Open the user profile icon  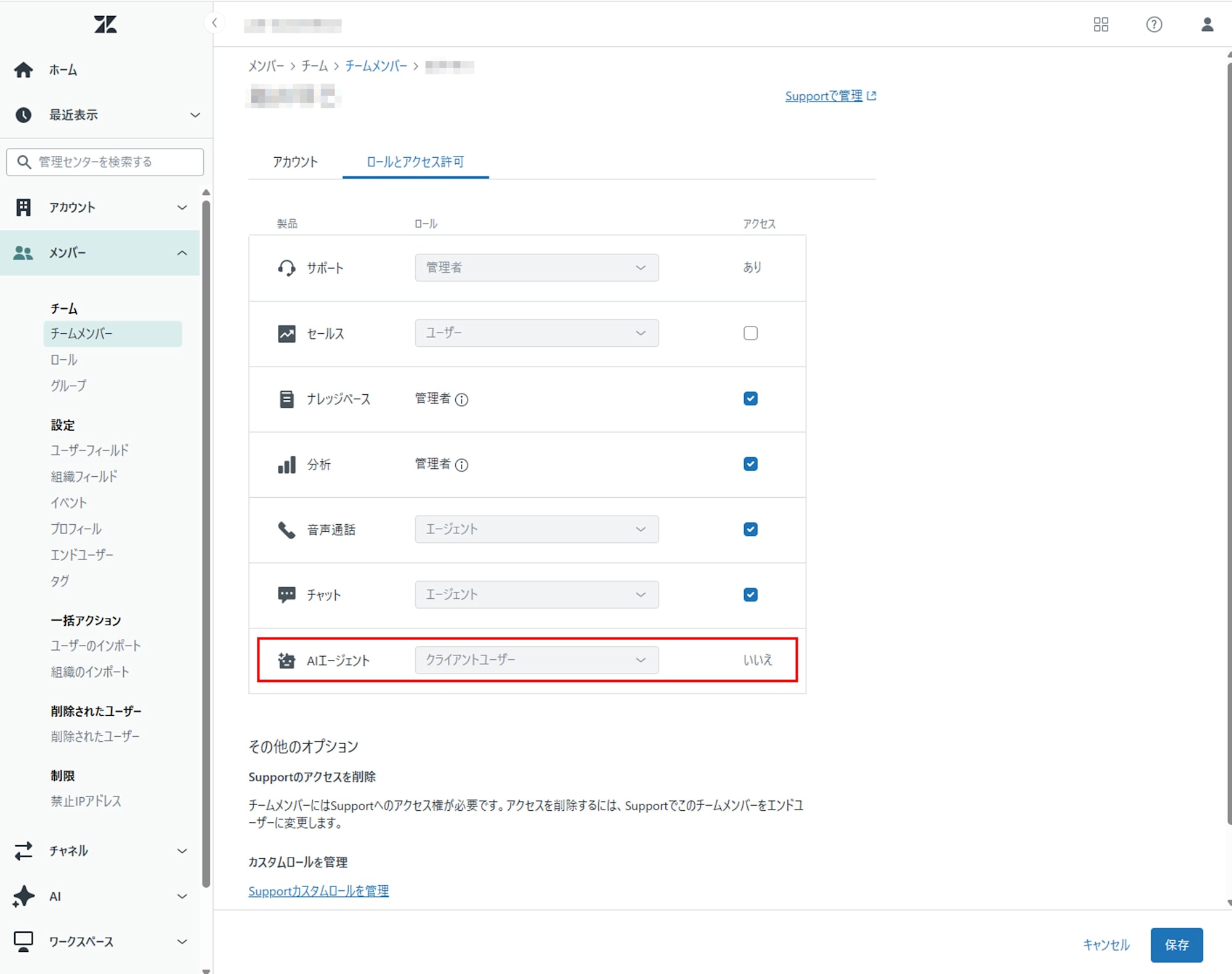click(1207, 24)
